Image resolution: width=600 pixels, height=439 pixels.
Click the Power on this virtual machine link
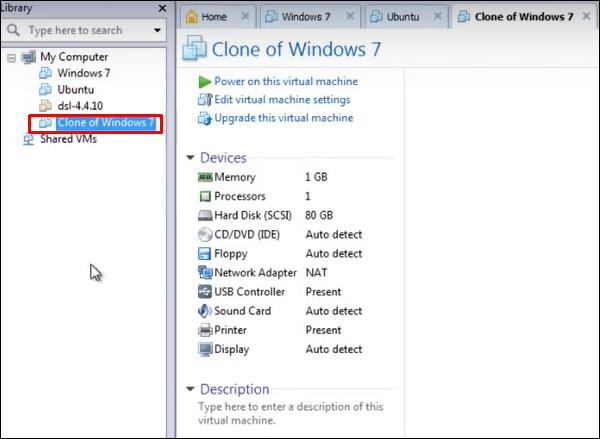tap(286, 81)
